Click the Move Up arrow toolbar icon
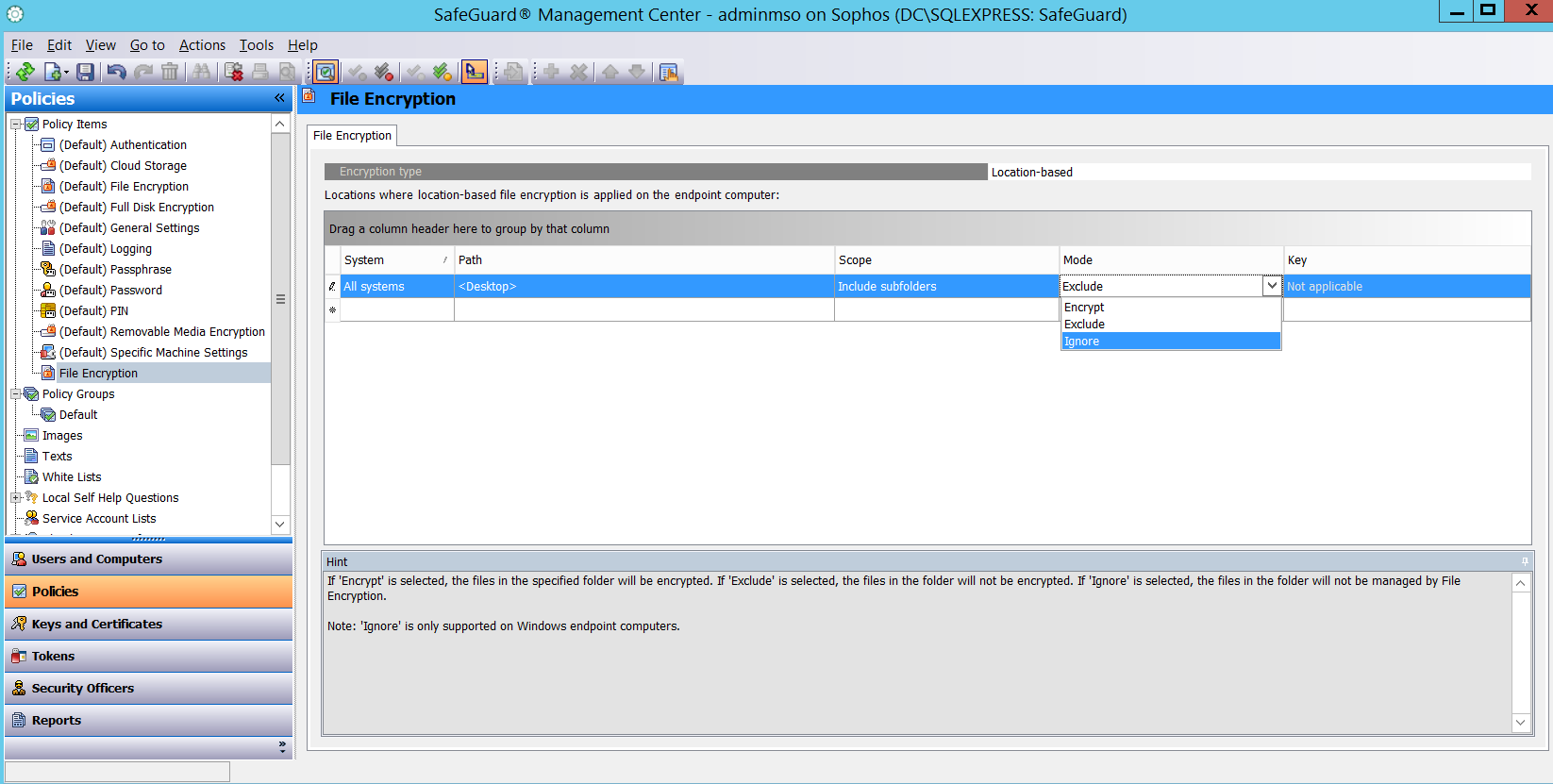 tap(610, 72)
